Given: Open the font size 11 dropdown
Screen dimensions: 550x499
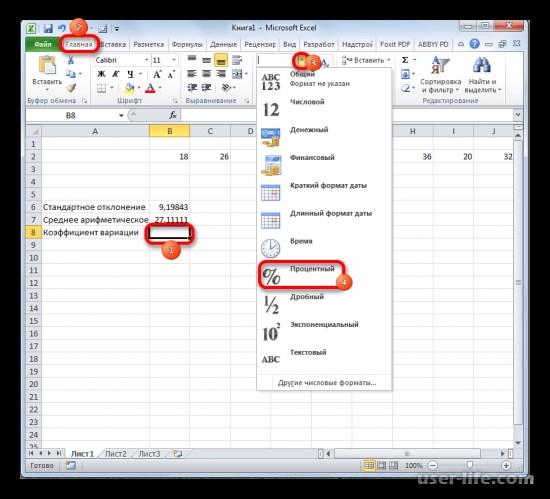Looking at the screenshot, I should [x=174, y=60].
